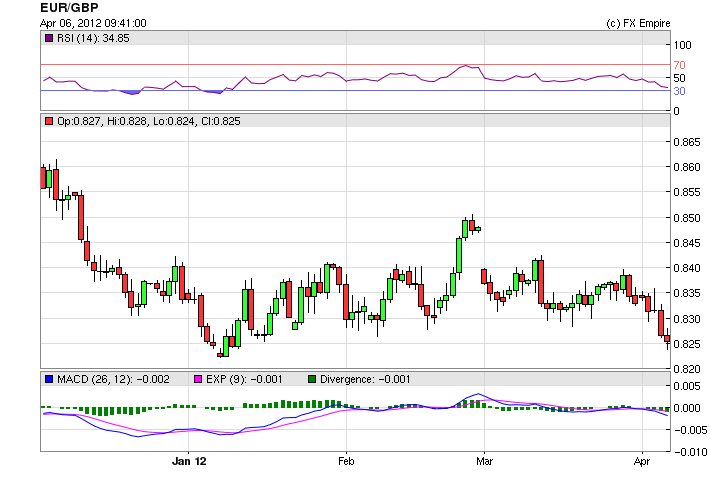This screenshot has width=710, height=487.
Task: Click the 0.005 MACD axis label
Action: tap(687, 386)
